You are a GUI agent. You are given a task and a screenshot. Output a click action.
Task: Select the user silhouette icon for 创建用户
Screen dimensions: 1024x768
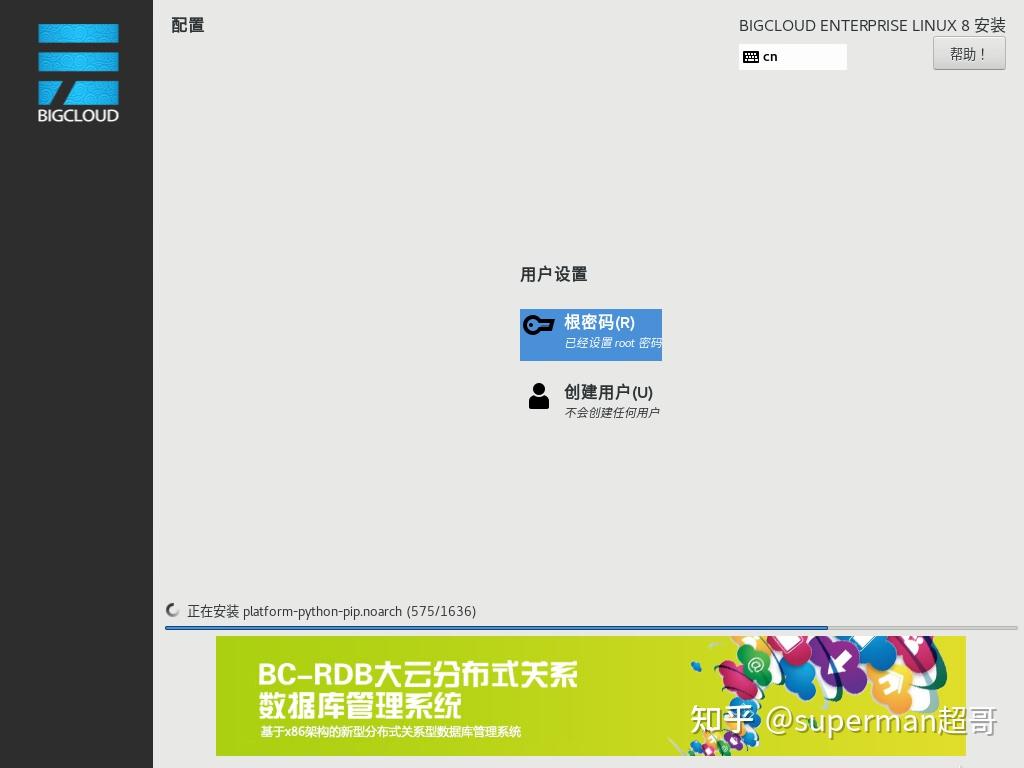(x=538, y=395)
